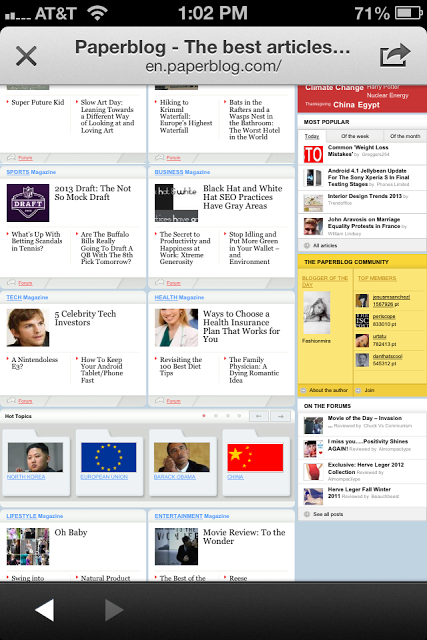427x640 pixels.
Task: Go forward with the right triangle
Action: [114, 610]
